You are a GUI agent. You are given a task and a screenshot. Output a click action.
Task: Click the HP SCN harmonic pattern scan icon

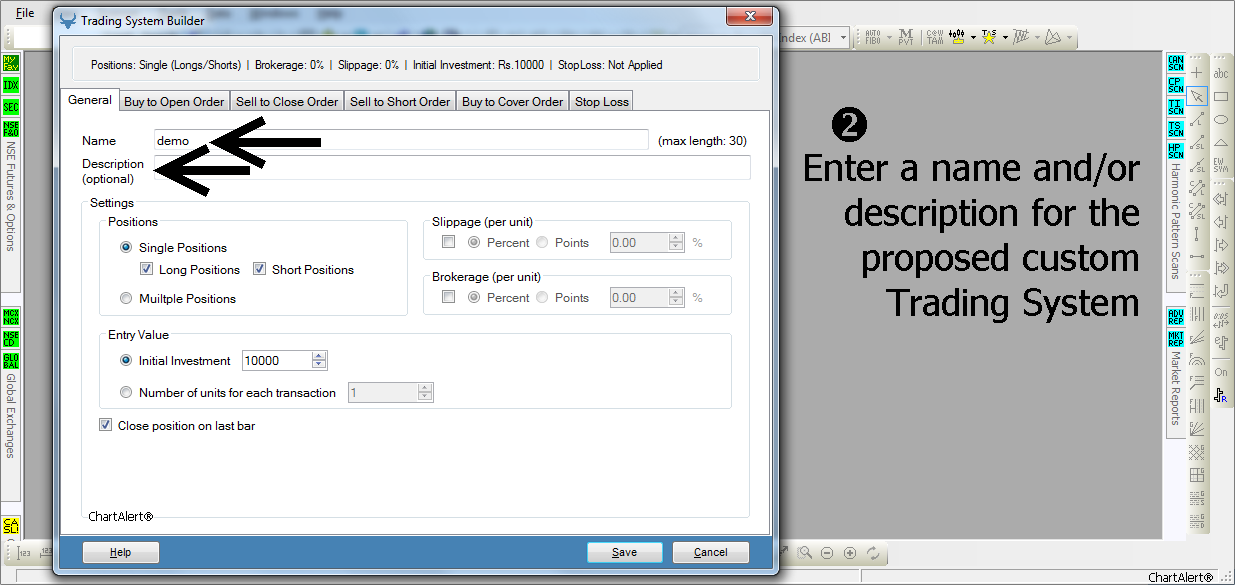(1175, 151)
